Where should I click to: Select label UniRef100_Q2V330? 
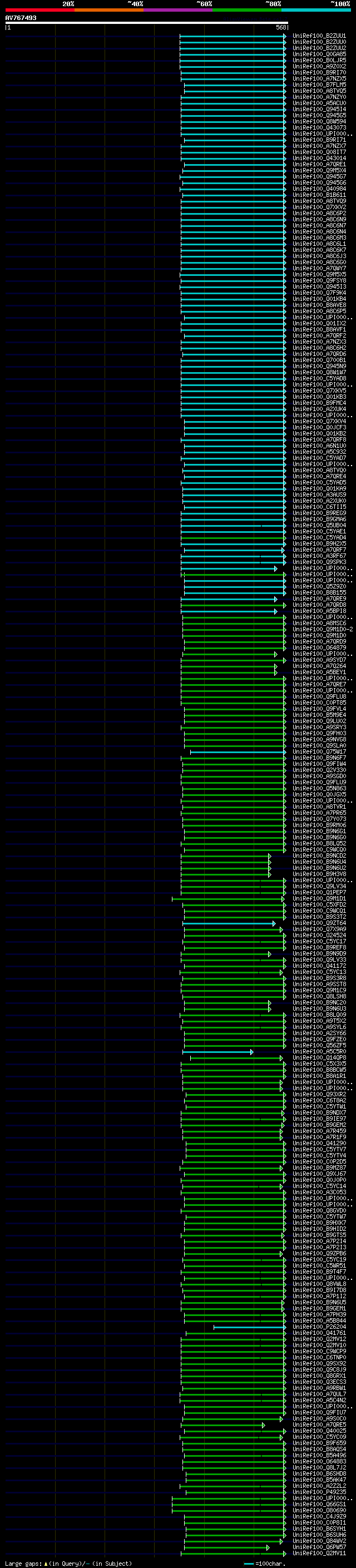(319, 770)
